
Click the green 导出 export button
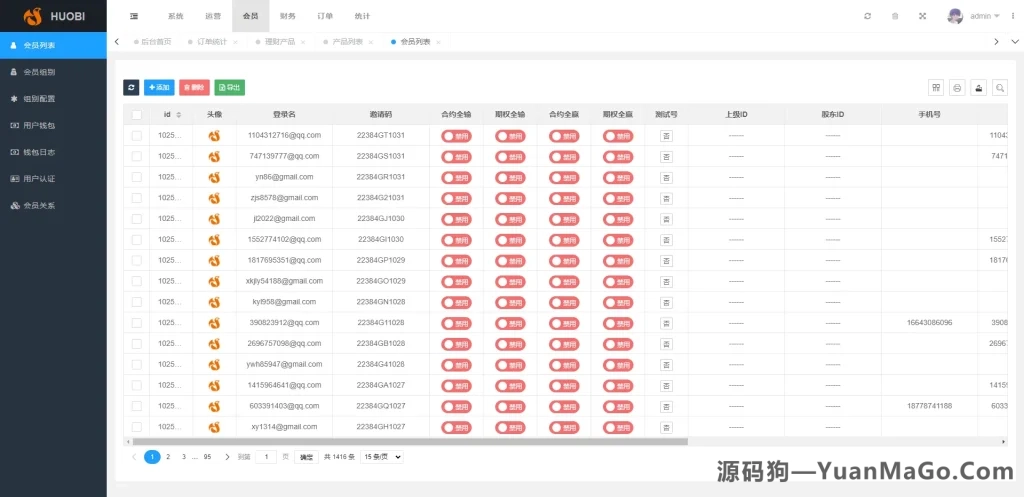coord(230,88)
